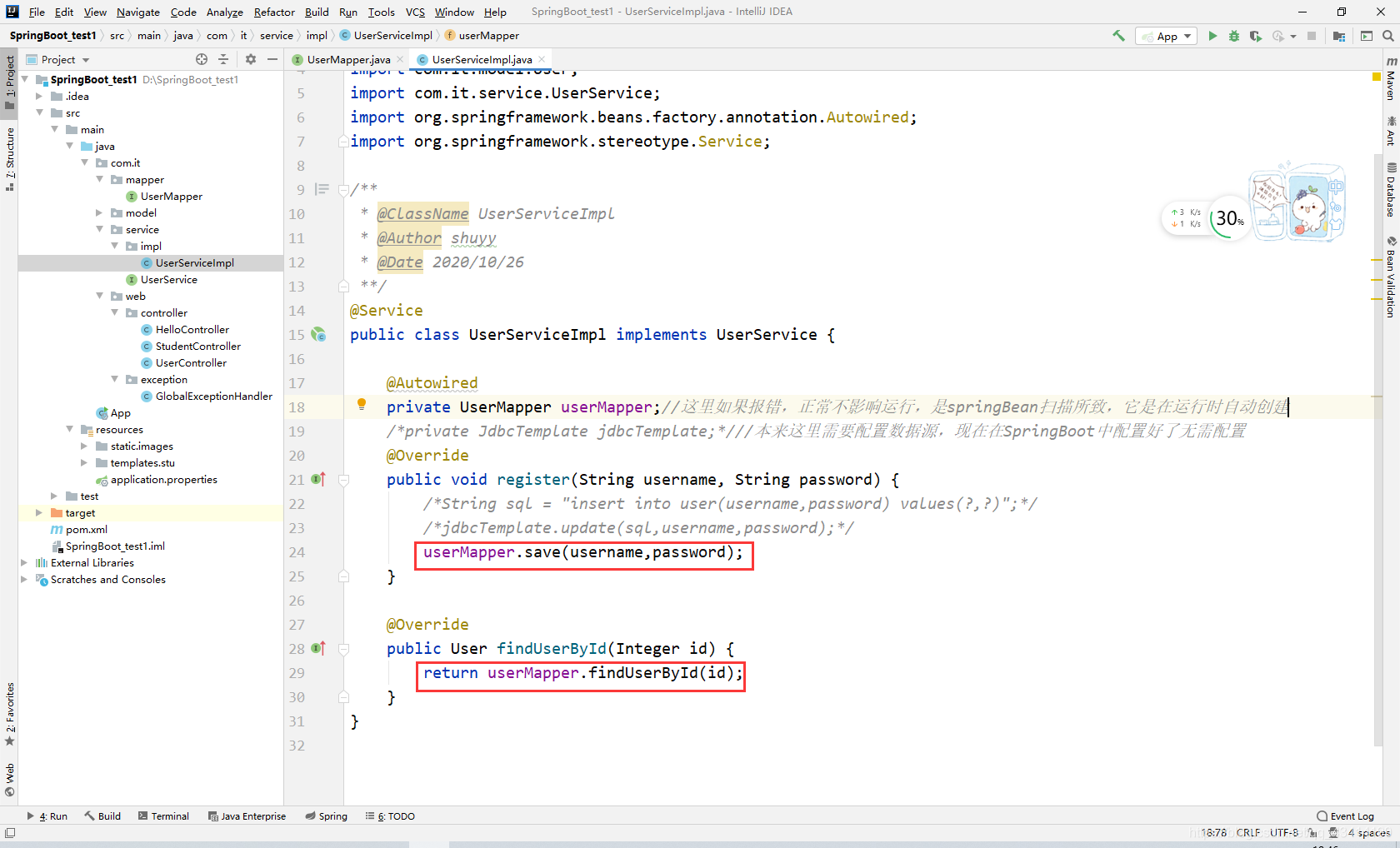Viewport: 1400px width, 848px height.
Task: Close the UserServiceImpl.java editor tab
Action: coord(542,59)
